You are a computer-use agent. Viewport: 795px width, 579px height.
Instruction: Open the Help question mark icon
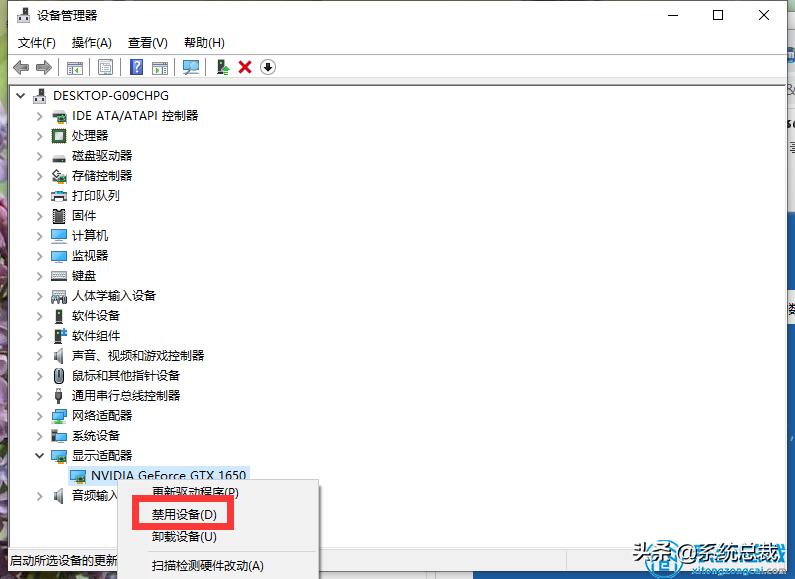pyautogui.click(x=136, y=67)
